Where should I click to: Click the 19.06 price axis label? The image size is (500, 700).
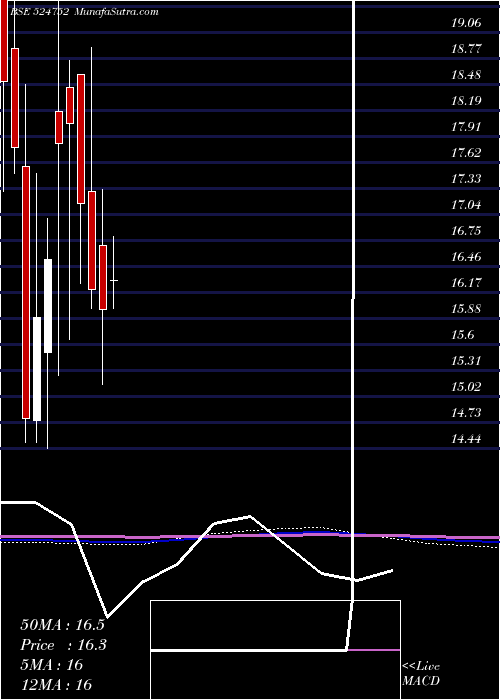[x=467, y=23]
